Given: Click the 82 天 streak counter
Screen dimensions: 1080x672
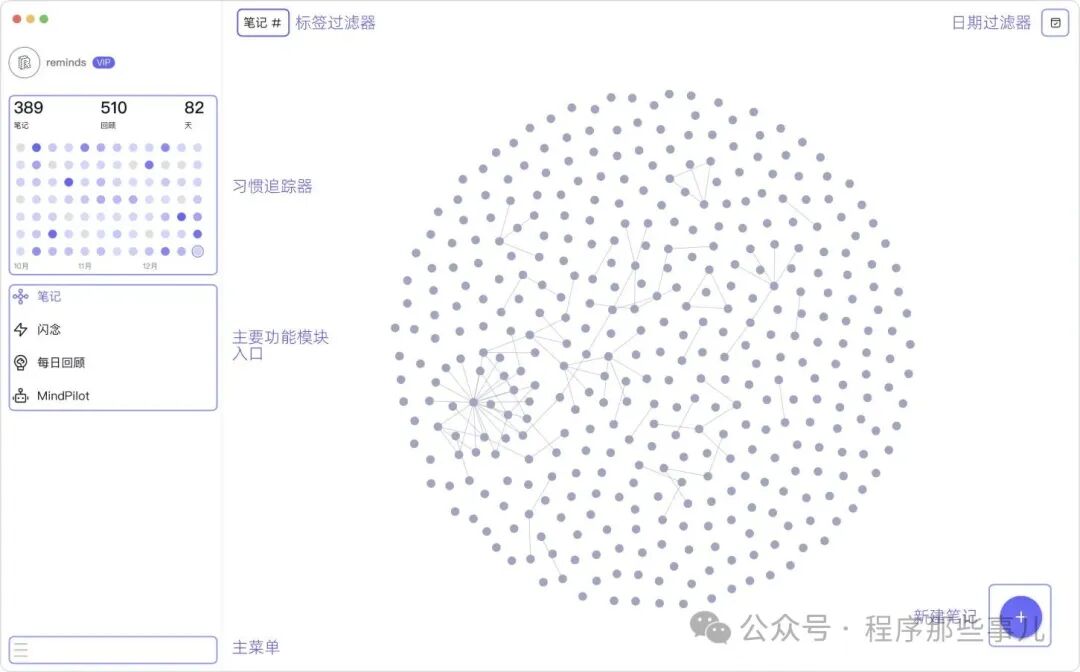Looking at the screenshot, I should [192, 113].
